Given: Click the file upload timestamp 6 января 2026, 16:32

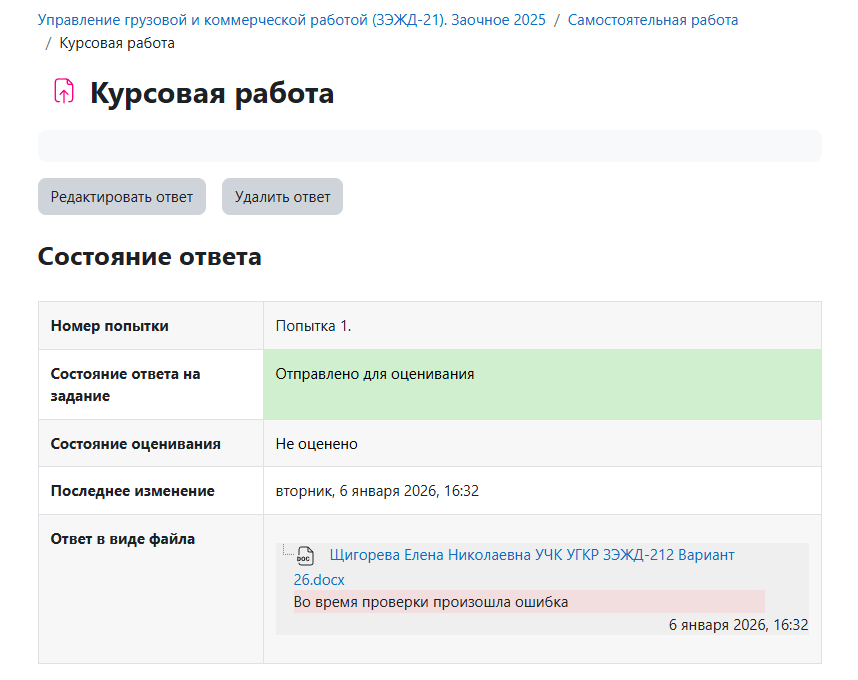Looking at the screenshot, I should click(x=737, y=625).
